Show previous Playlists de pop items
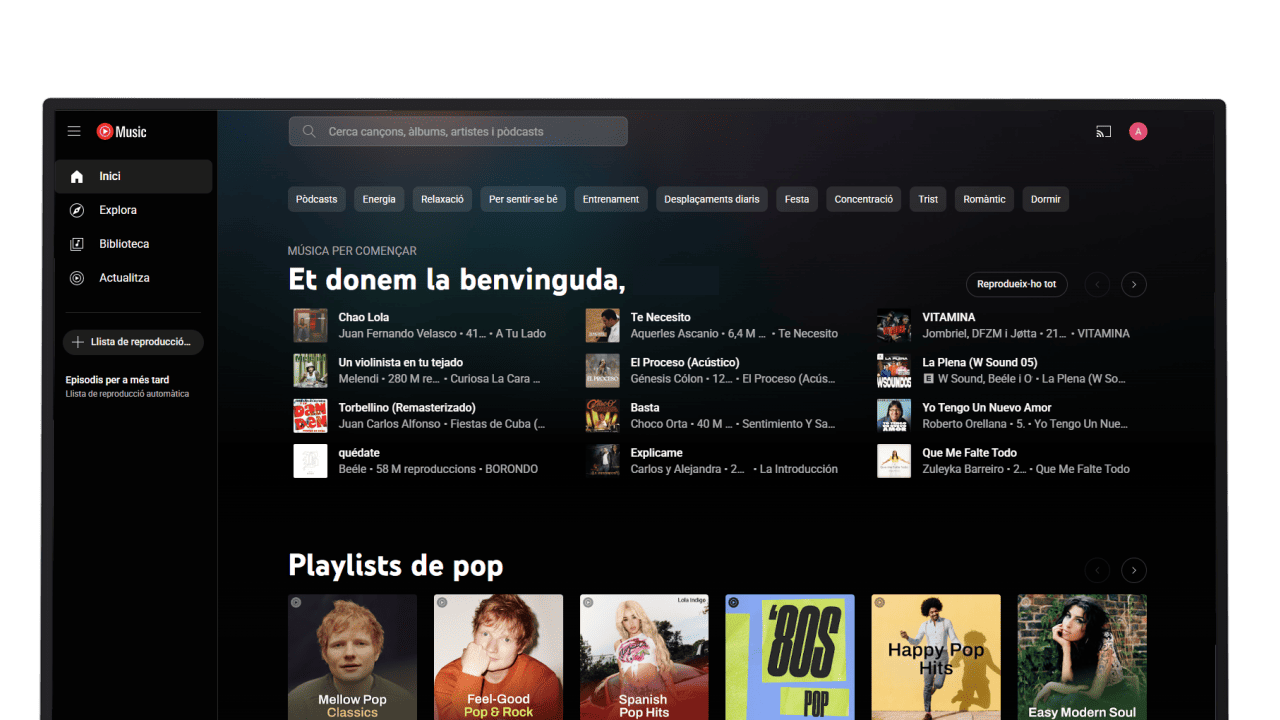This screenshot has height=720, width=1280. (x=1098, y=570)
